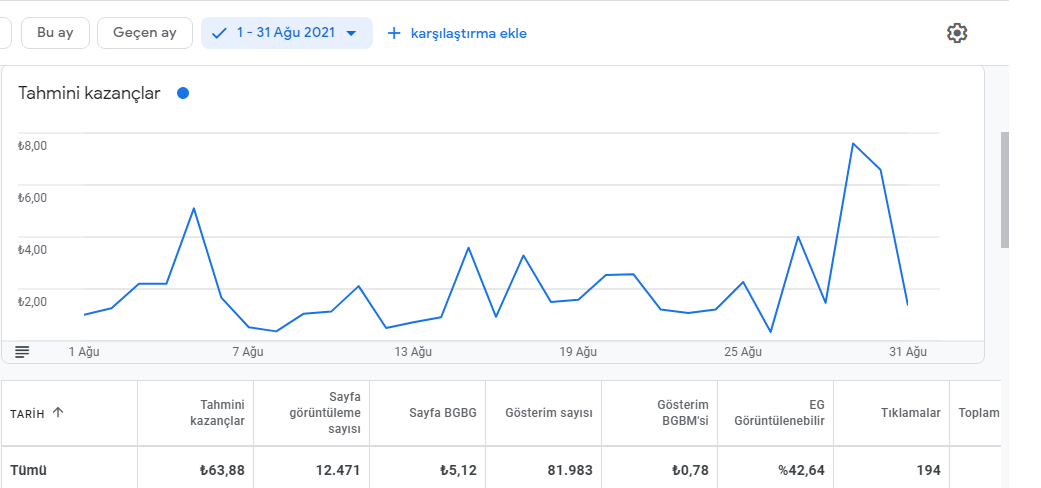Click the highest chart peak near 31 Ağu
The image size is (1041, 488).
(x=853, y=144)
